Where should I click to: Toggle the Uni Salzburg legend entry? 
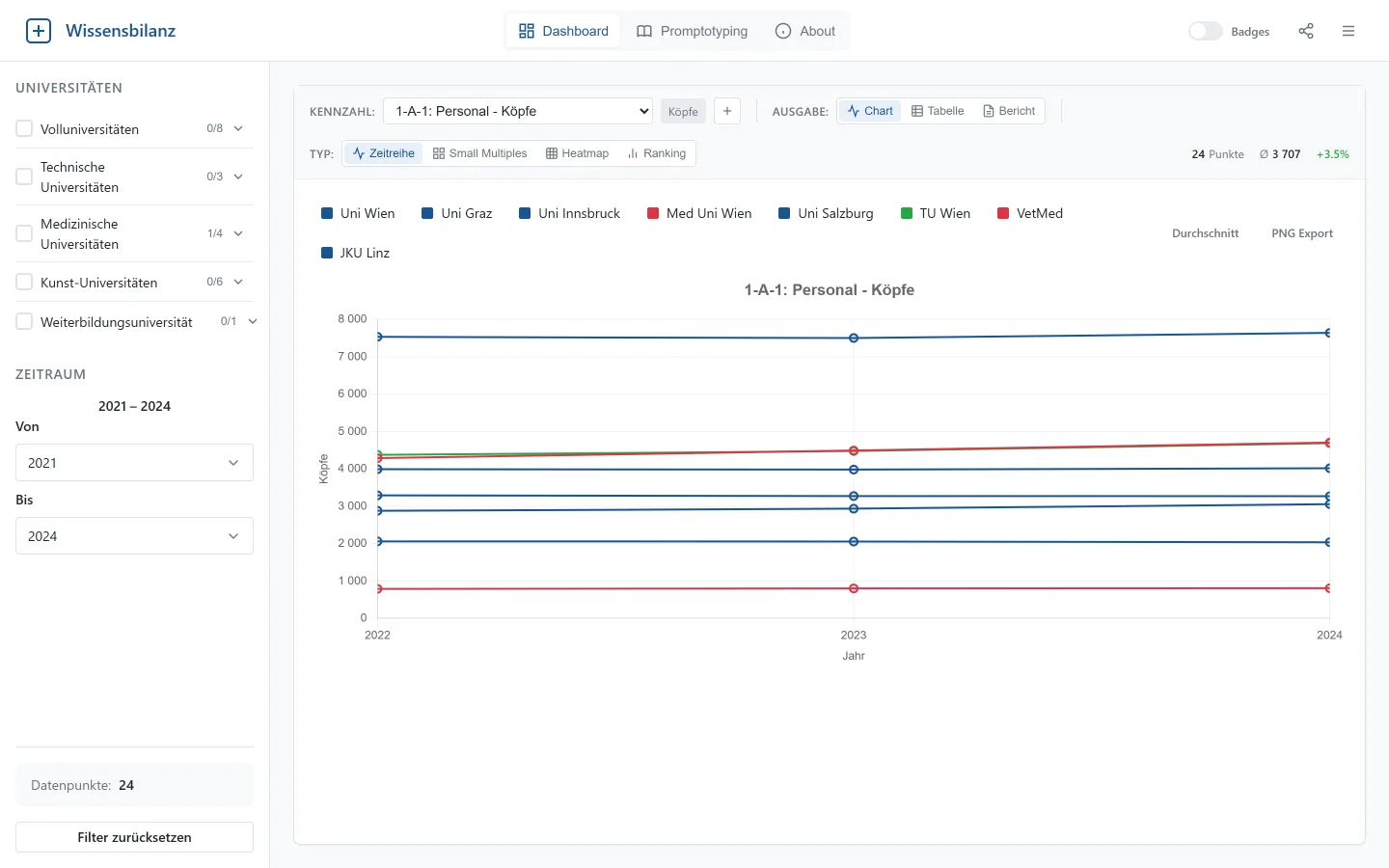[x=826, y=213]
